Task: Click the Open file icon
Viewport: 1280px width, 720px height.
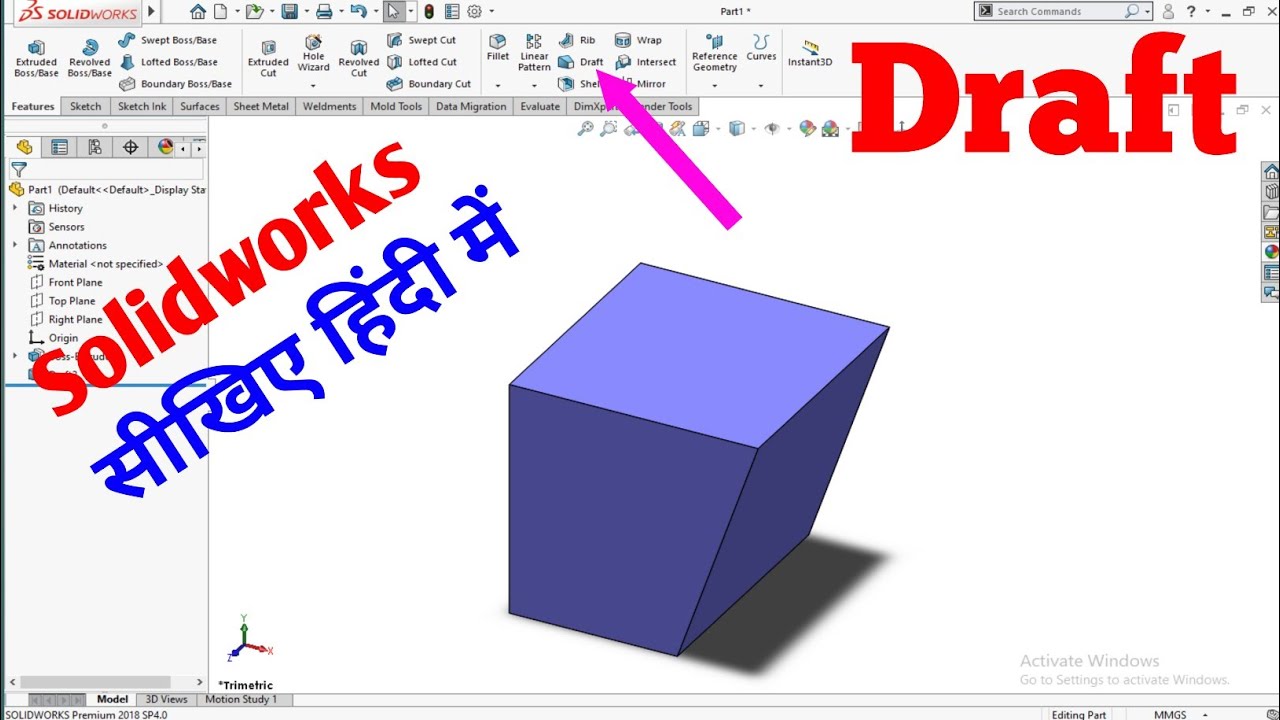Action: pyautogui.click(x=254, y=12)
